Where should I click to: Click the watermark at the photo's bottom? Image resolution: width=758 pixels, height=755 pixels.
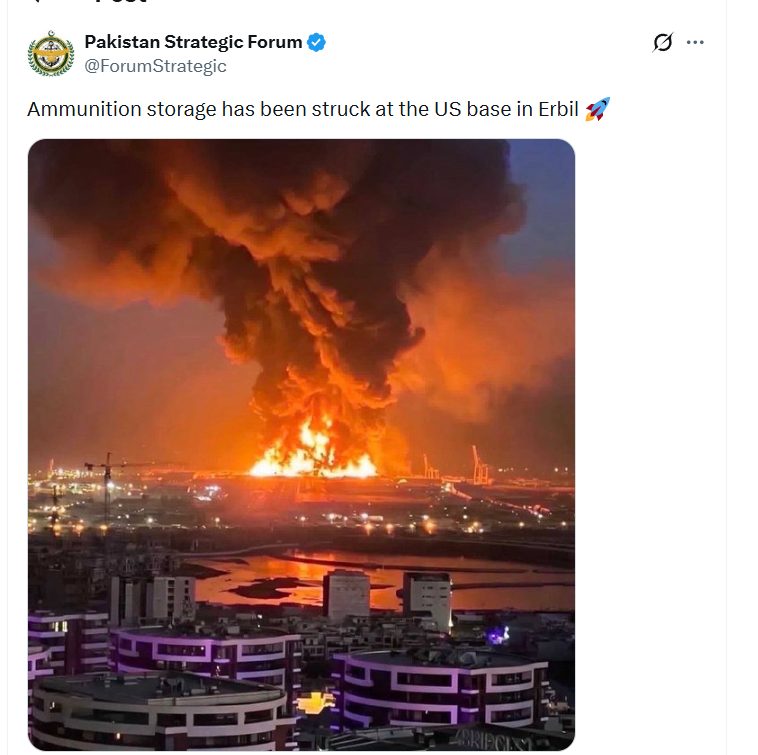[497, 738]
